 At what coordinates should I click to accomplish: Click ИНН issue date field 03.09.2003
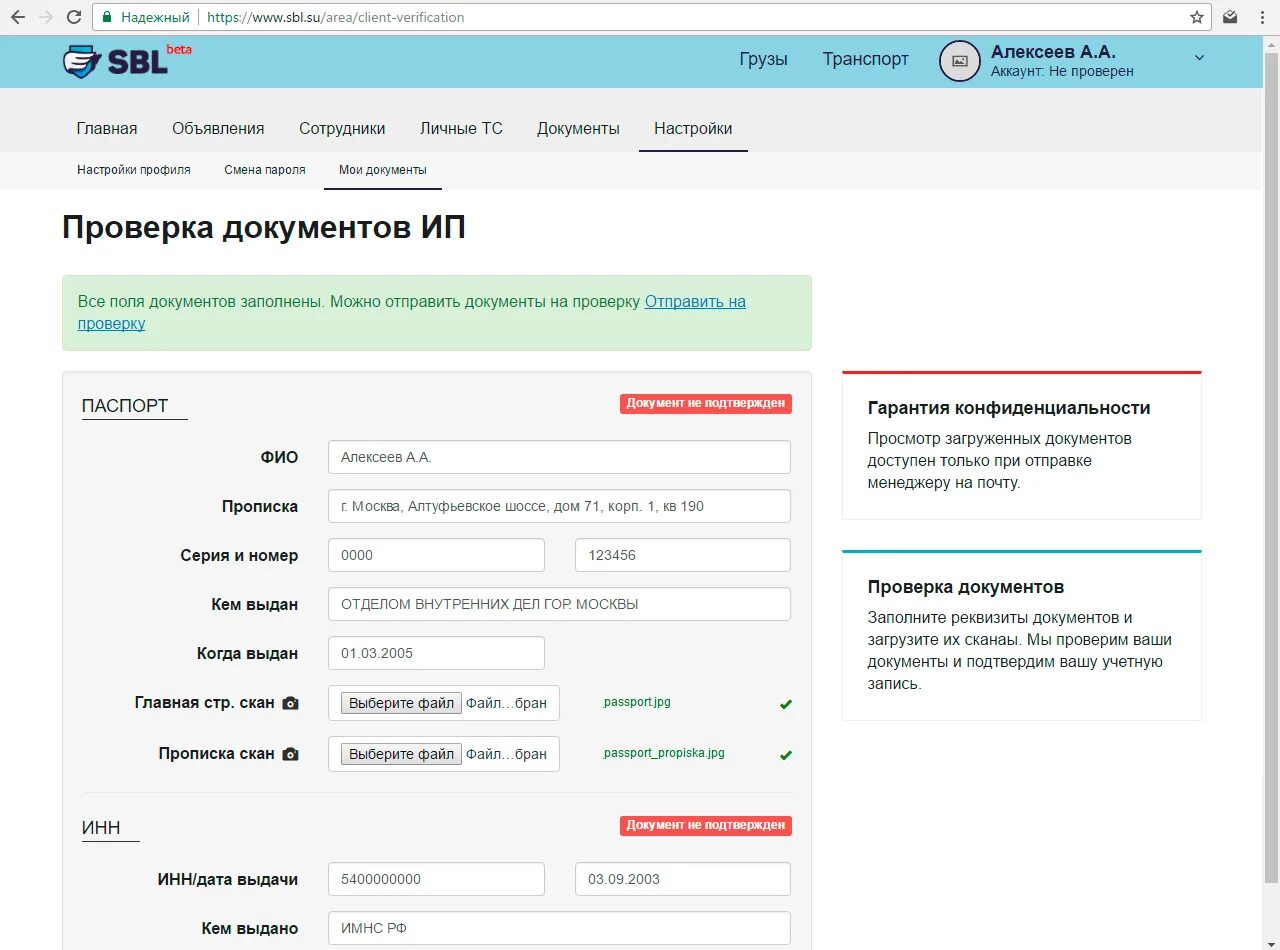coord(683,879)
